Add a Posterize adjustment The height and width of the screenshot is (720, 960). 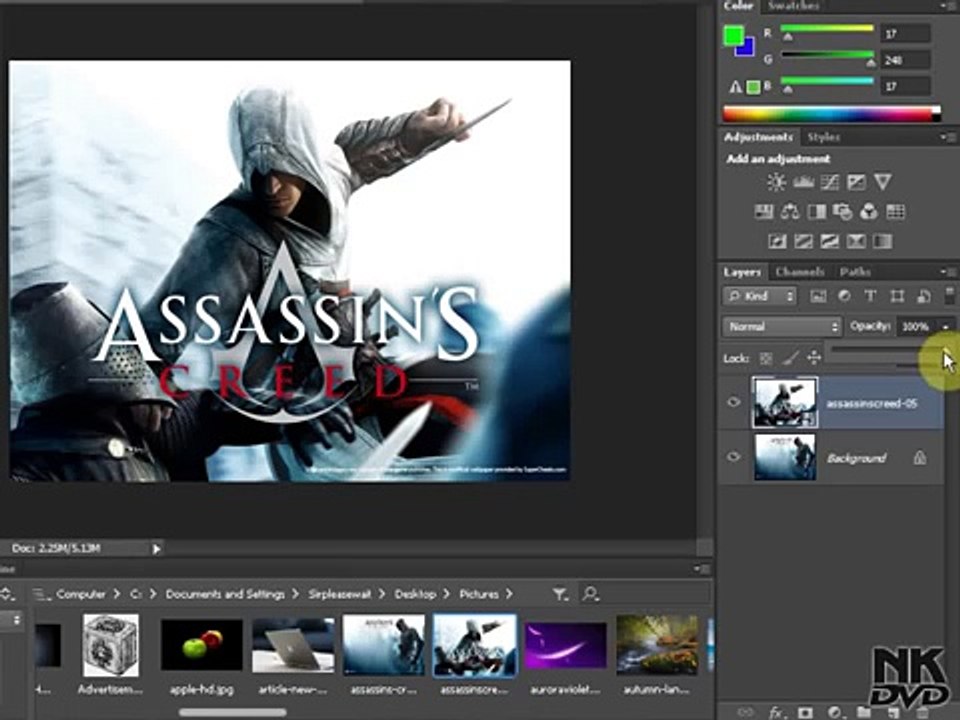(803, 241)
